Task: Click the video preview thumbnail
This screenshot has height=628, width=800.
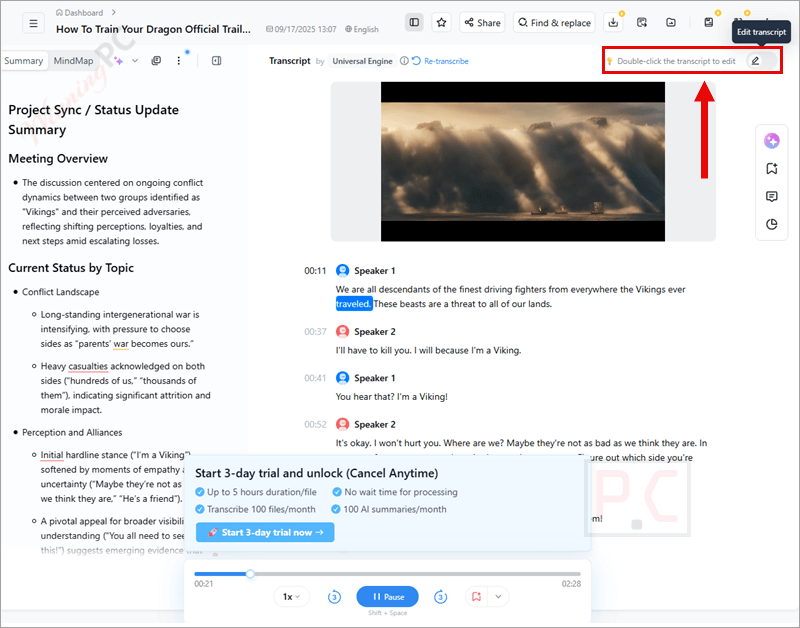Action: point(522,161)
